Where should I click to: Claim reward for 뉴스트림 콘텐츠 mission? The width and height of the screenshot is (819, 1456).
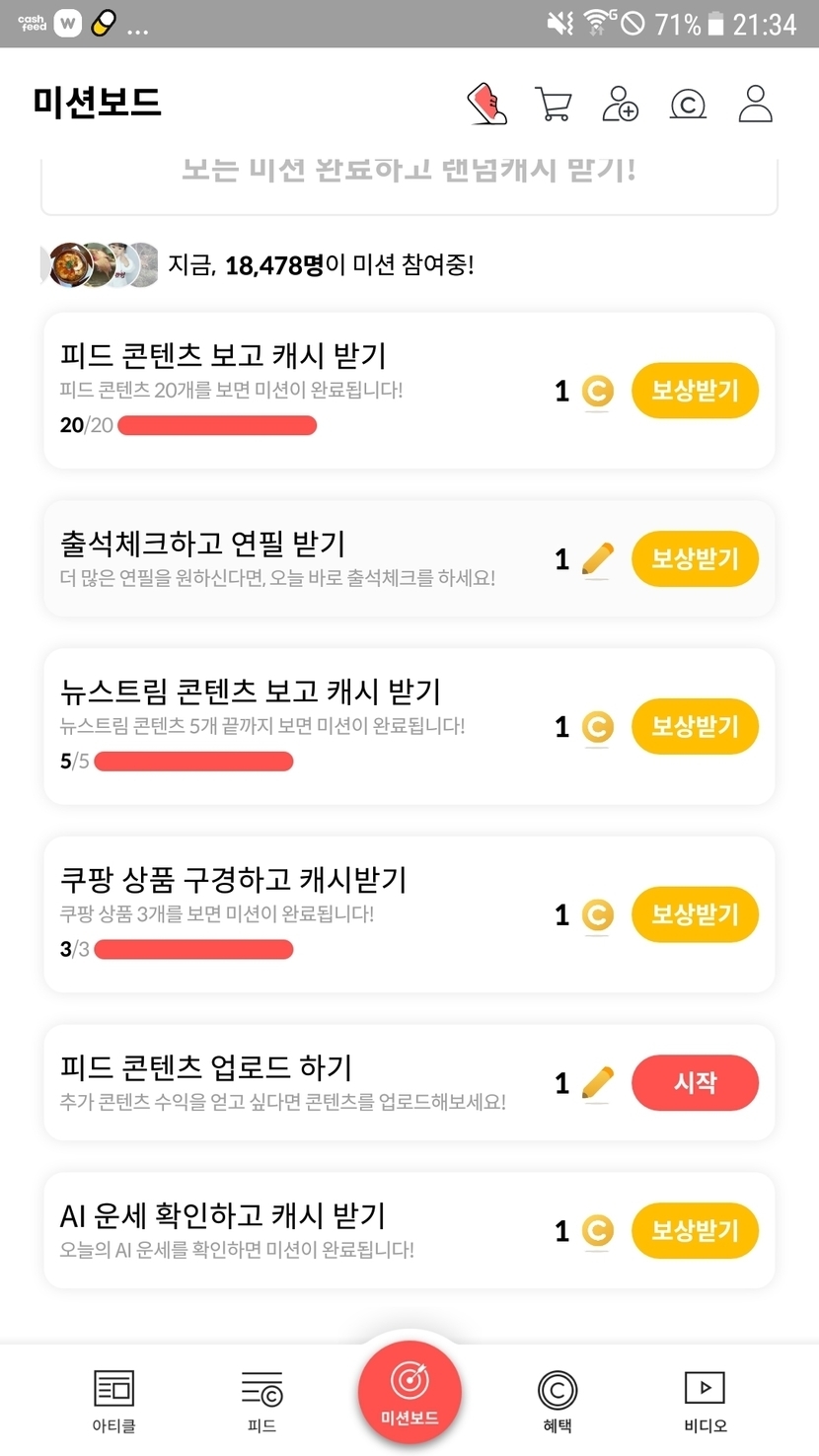pyautogui.click(x=695, y=727)
